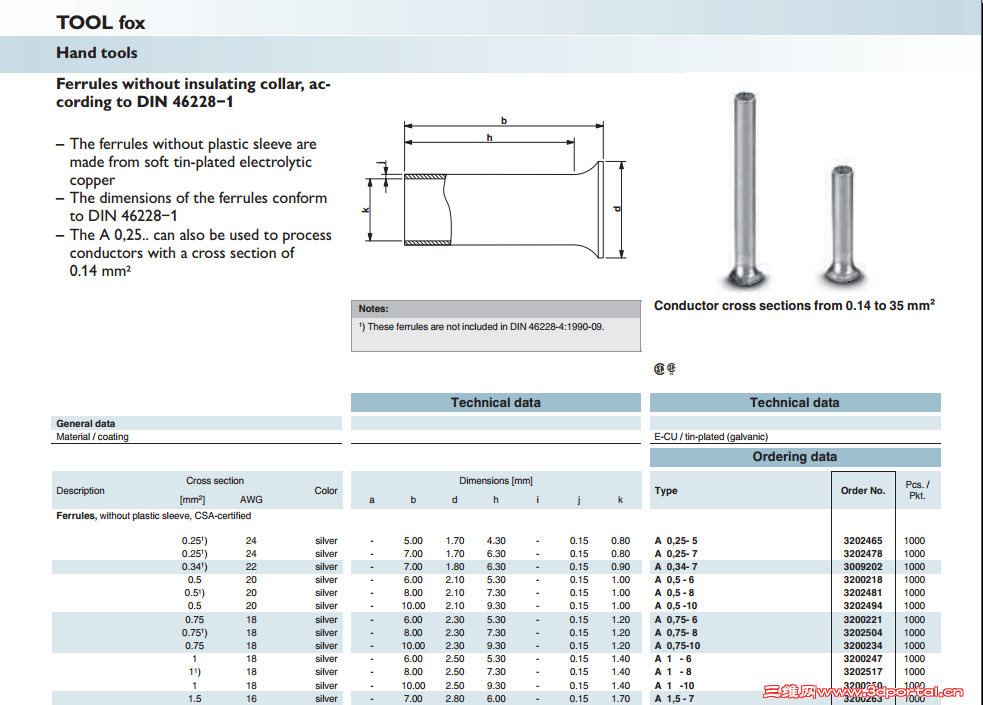The width and height of the screenshot is (983, 705).
Task: Click h dimension value 6.00
Action: (x=496, y=699)
